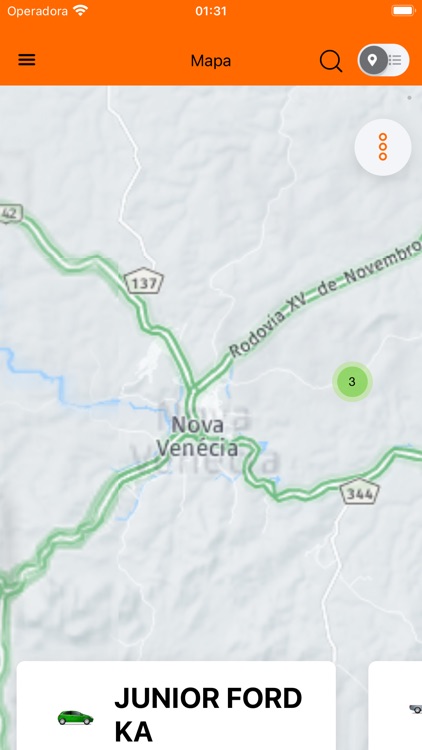
Task: Click the Wi-Fi status icon
Action: 81,11
